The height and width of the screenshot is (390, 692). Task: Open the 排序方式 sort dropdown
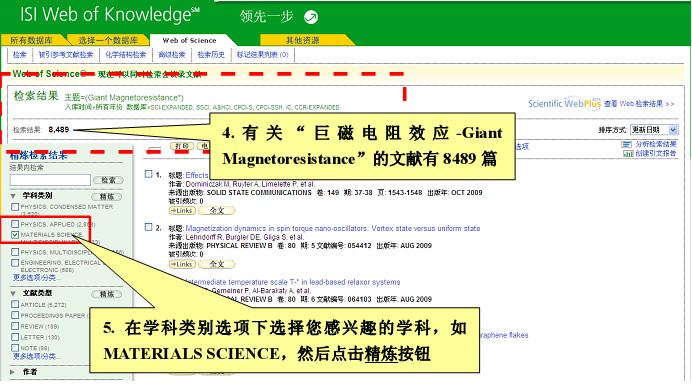pyautogui.click(x=654, y=130)
